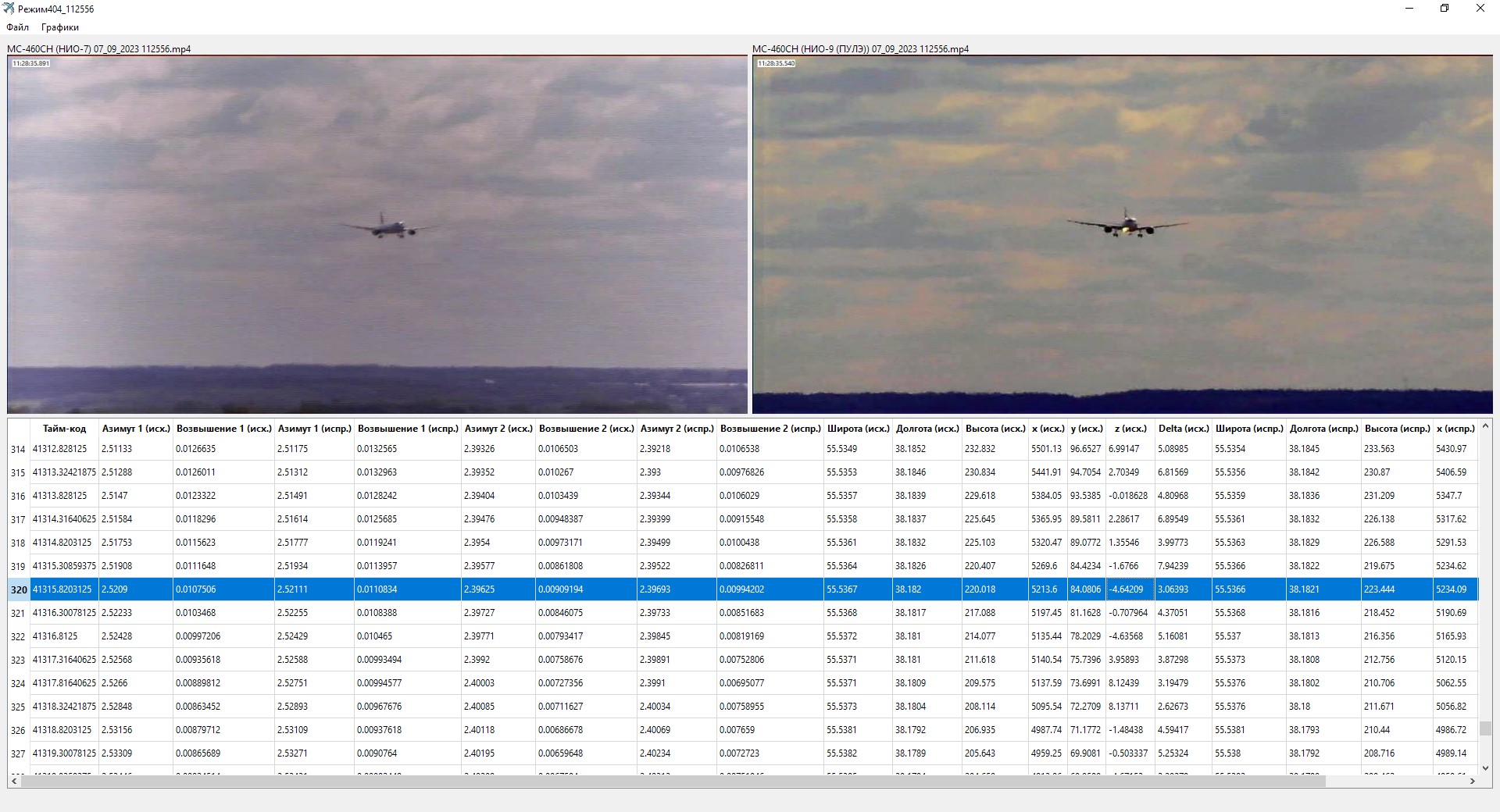Click the horizontal scrollbar right arrow

coord(1472,781)
